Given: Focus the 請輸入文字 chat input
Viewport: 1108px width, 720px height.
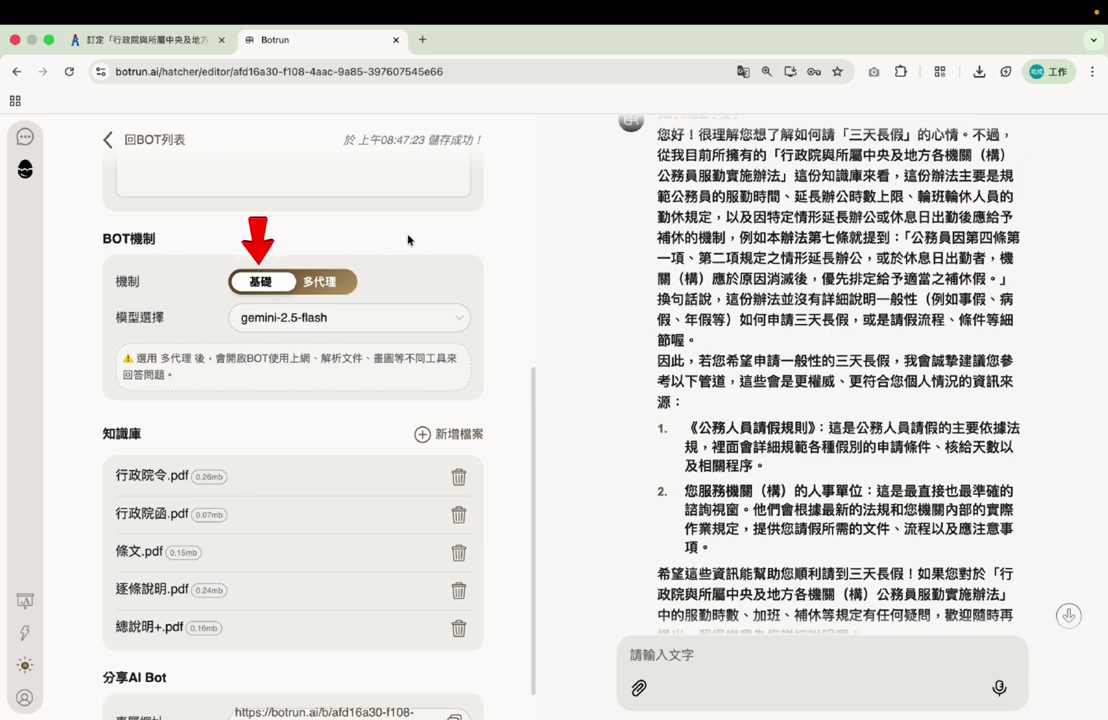Looking at the screenshot, I should point(822,655).
